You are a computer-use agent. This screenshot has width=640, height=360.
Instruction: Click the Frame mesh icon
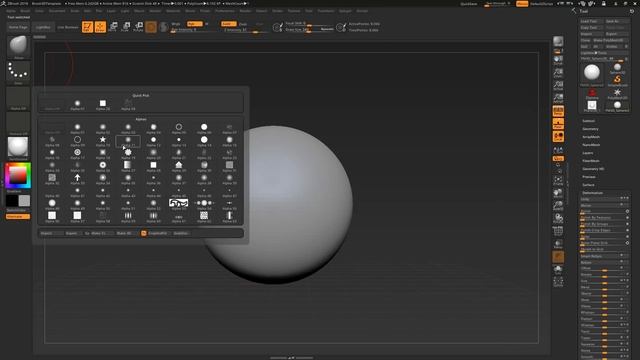[558, 180]
